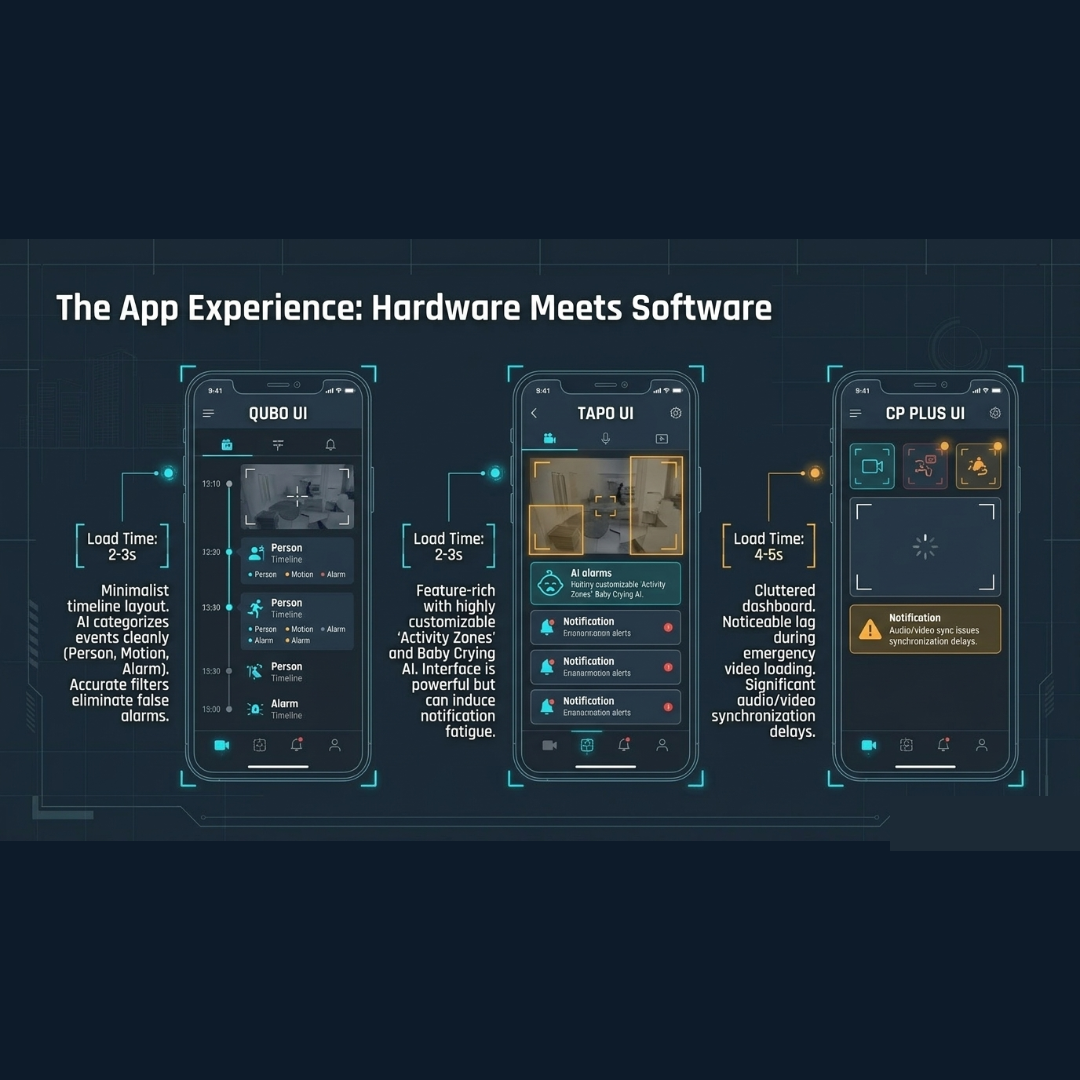Tap the scan icon in QUBO bottom bar

260,745
